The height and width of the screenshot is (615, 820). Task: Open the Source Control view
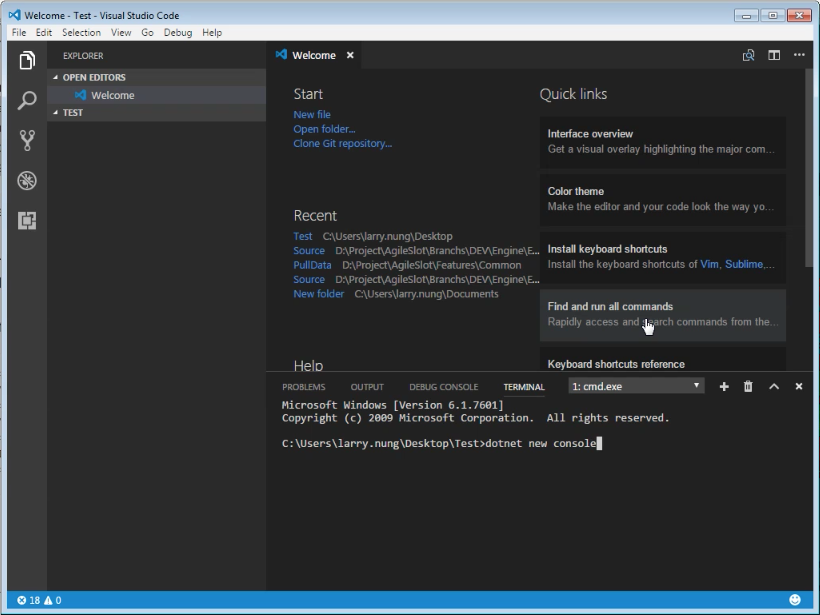coord(27,140)
